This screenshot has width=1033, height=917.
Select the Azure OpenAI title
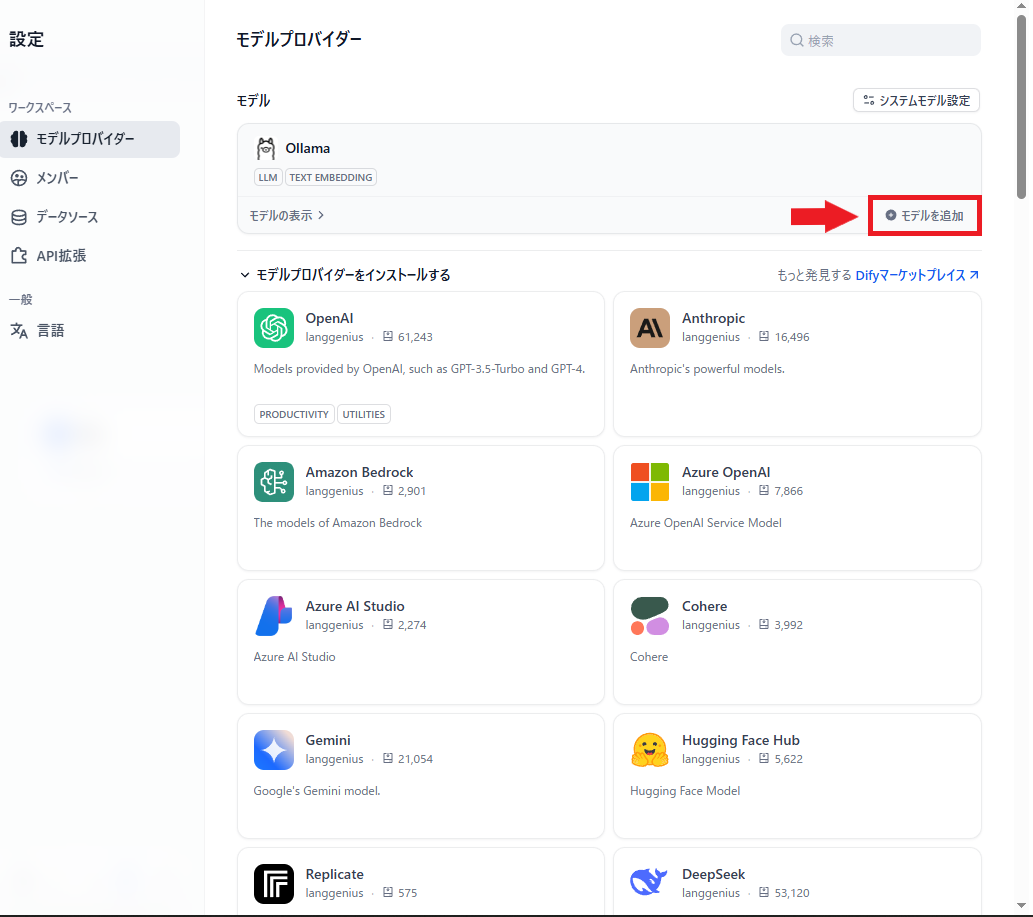pos(726,472)
